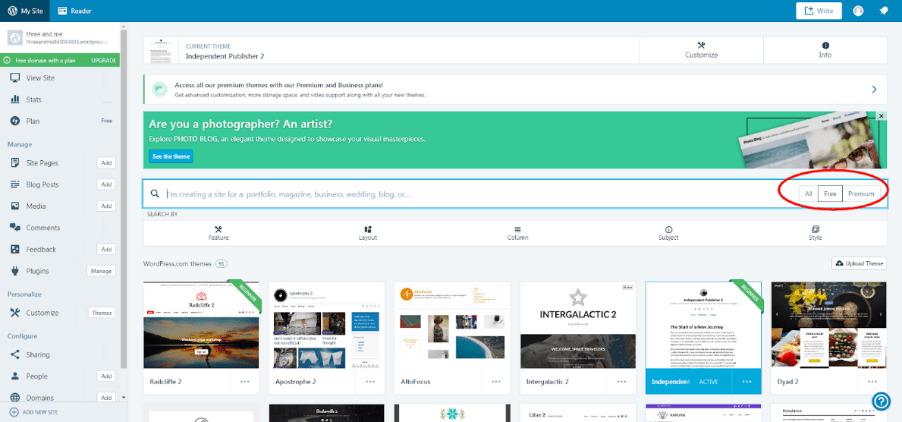Click the View Site monitor icon
Viewport: 902px width, 422px height.
pyautogui.click(x=16, y=78)
